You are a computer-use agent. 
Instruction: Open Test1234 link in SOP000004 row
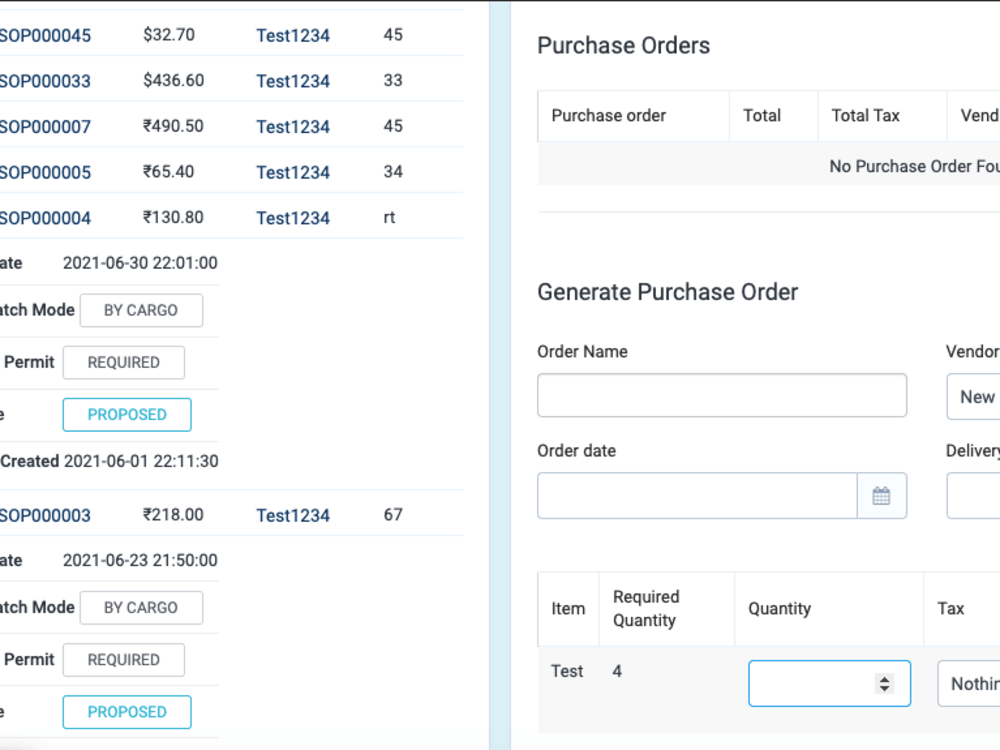293,218
